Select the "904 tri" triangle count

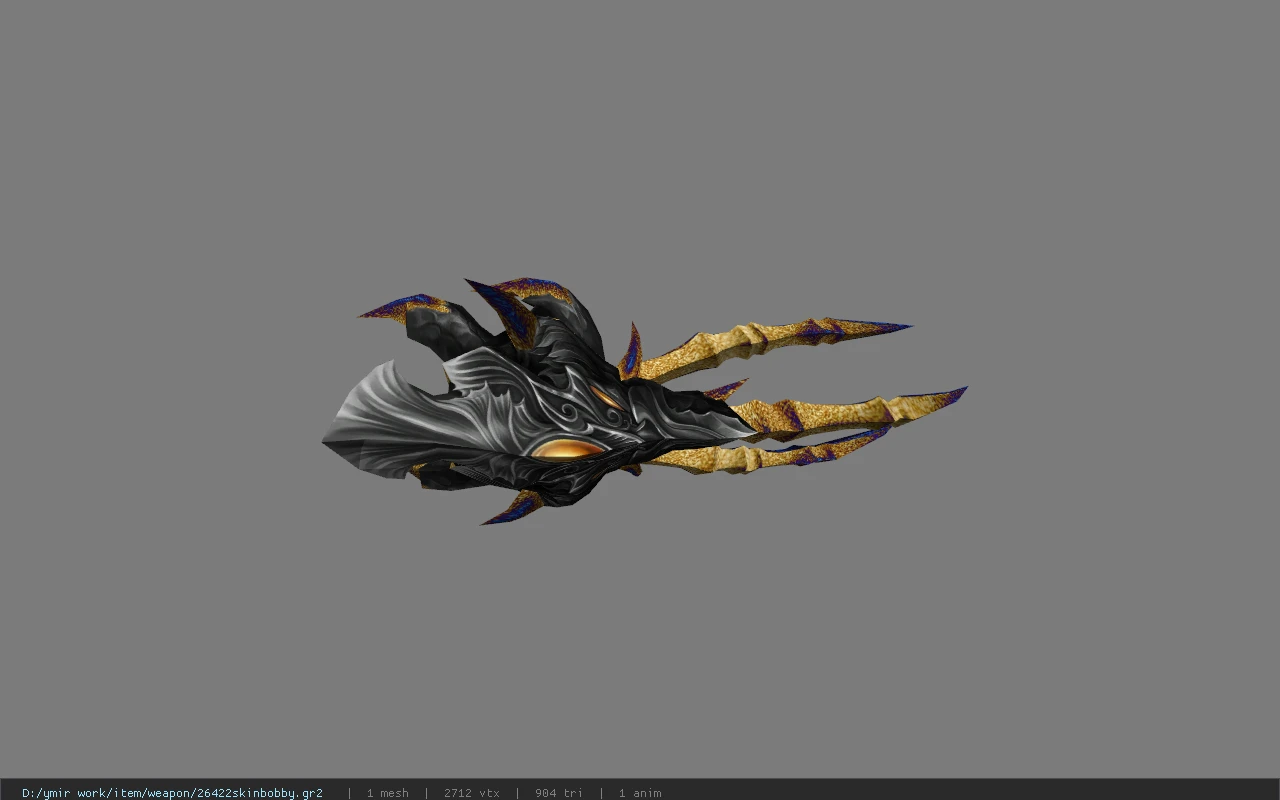click(559, 793)
